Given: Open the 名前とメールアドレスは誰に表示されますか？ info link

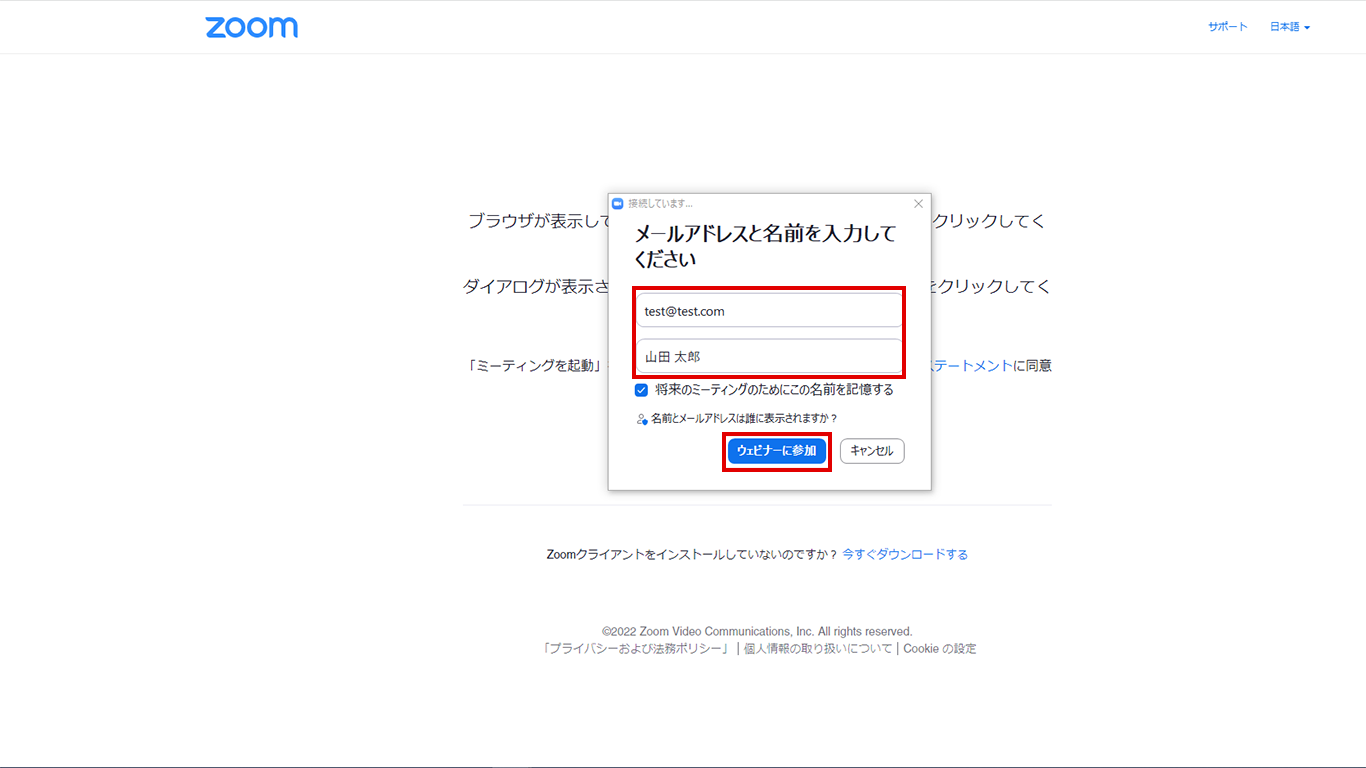Looking at the screenshot, I should (744, 419).
